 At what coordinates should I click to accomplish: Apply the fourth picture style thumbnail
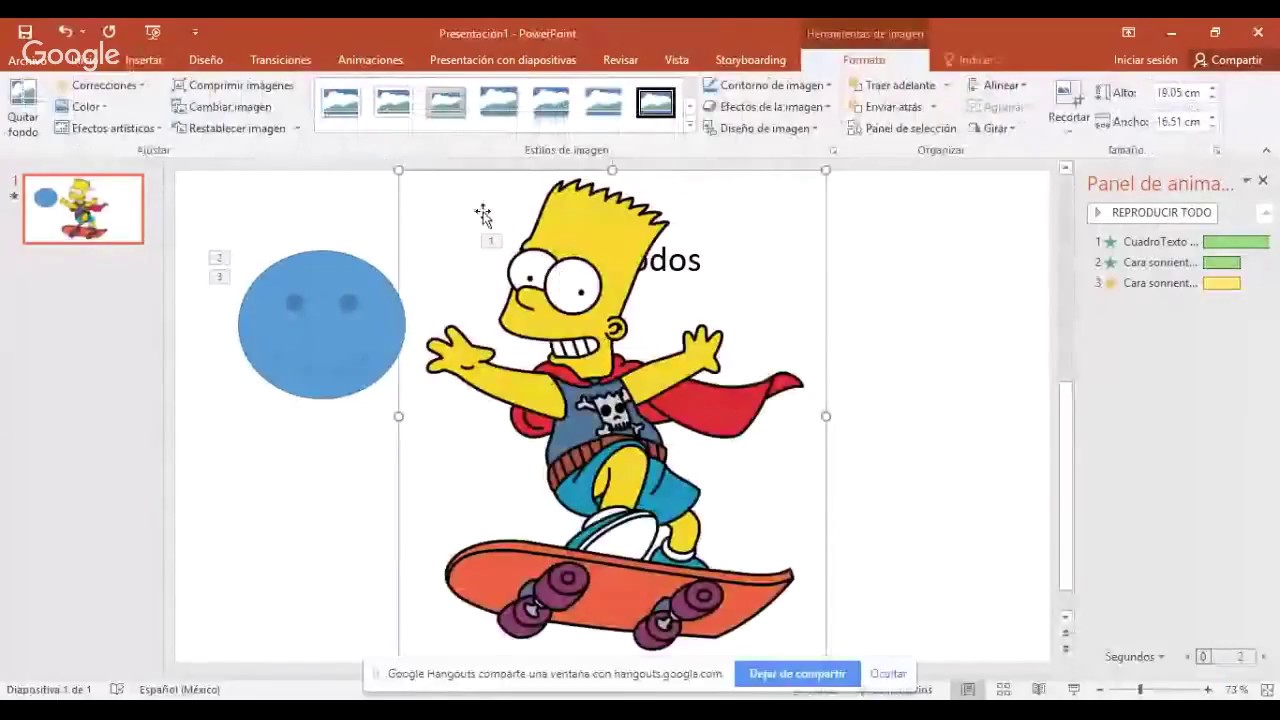click(498, 102)
